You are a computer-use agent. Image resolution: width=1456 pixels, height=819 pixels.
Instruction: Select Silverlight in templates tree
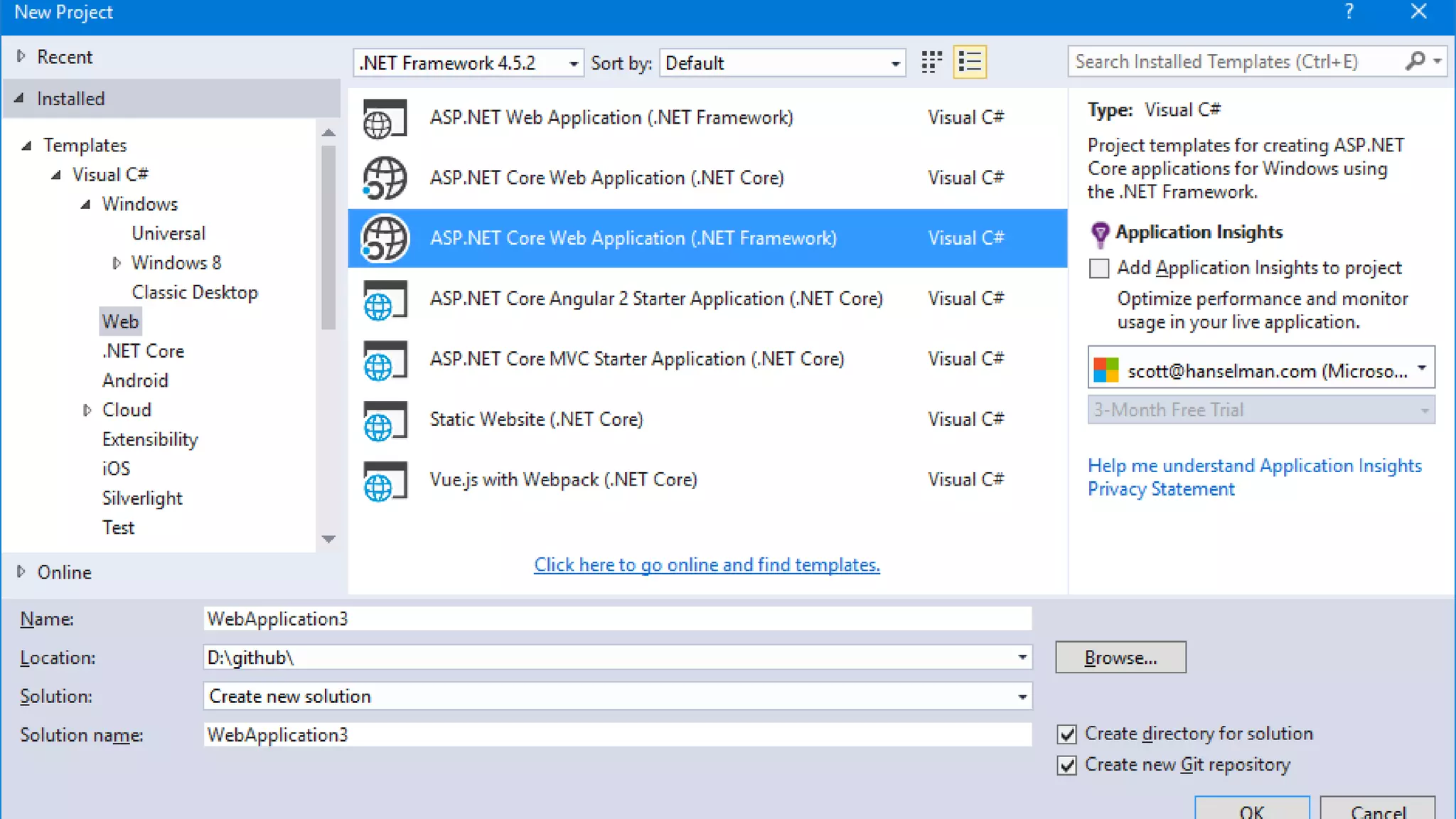click(x=142, y=498)
